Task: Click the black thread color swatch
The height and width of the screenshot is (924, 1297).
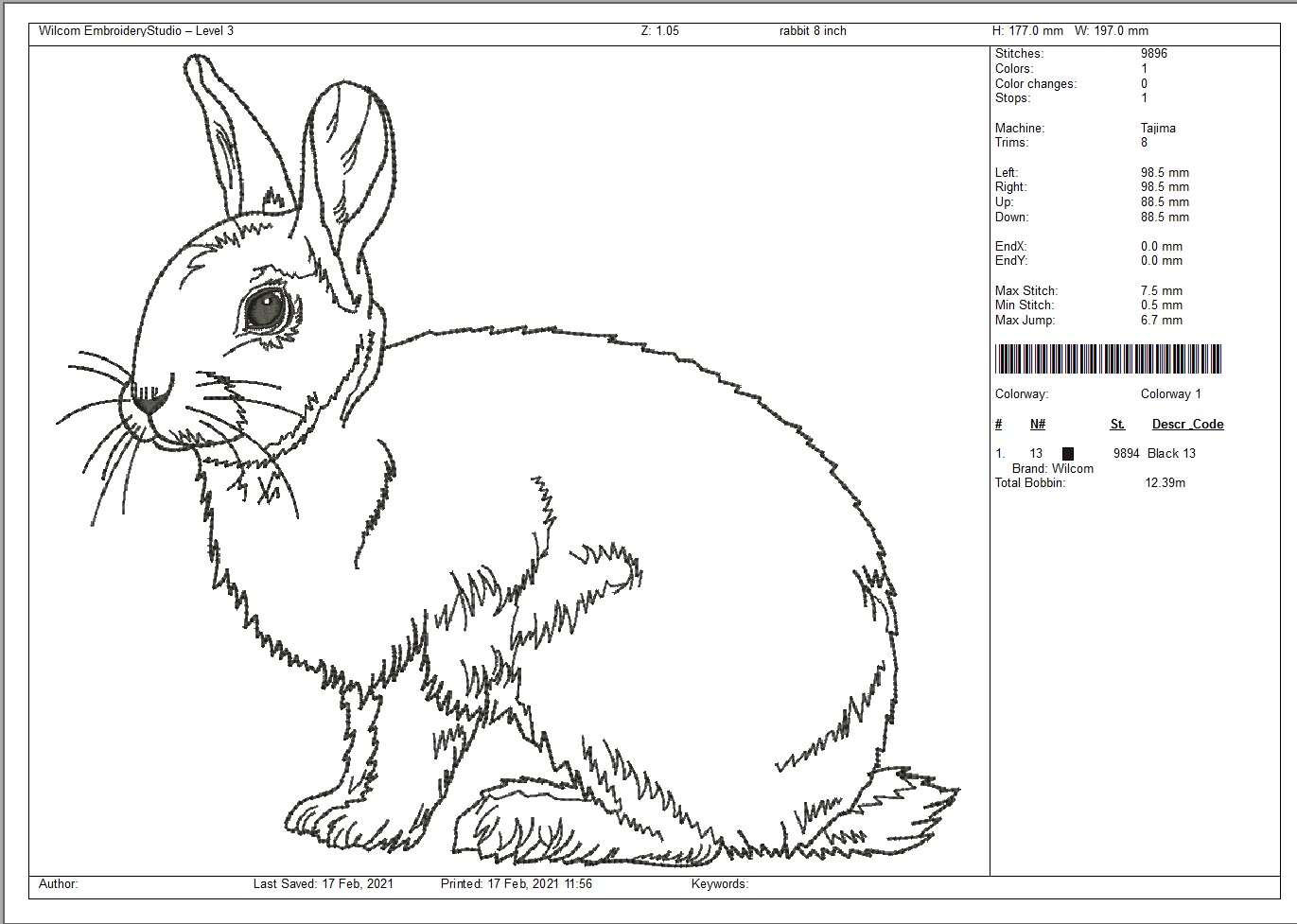Action: pos(1068,454)
